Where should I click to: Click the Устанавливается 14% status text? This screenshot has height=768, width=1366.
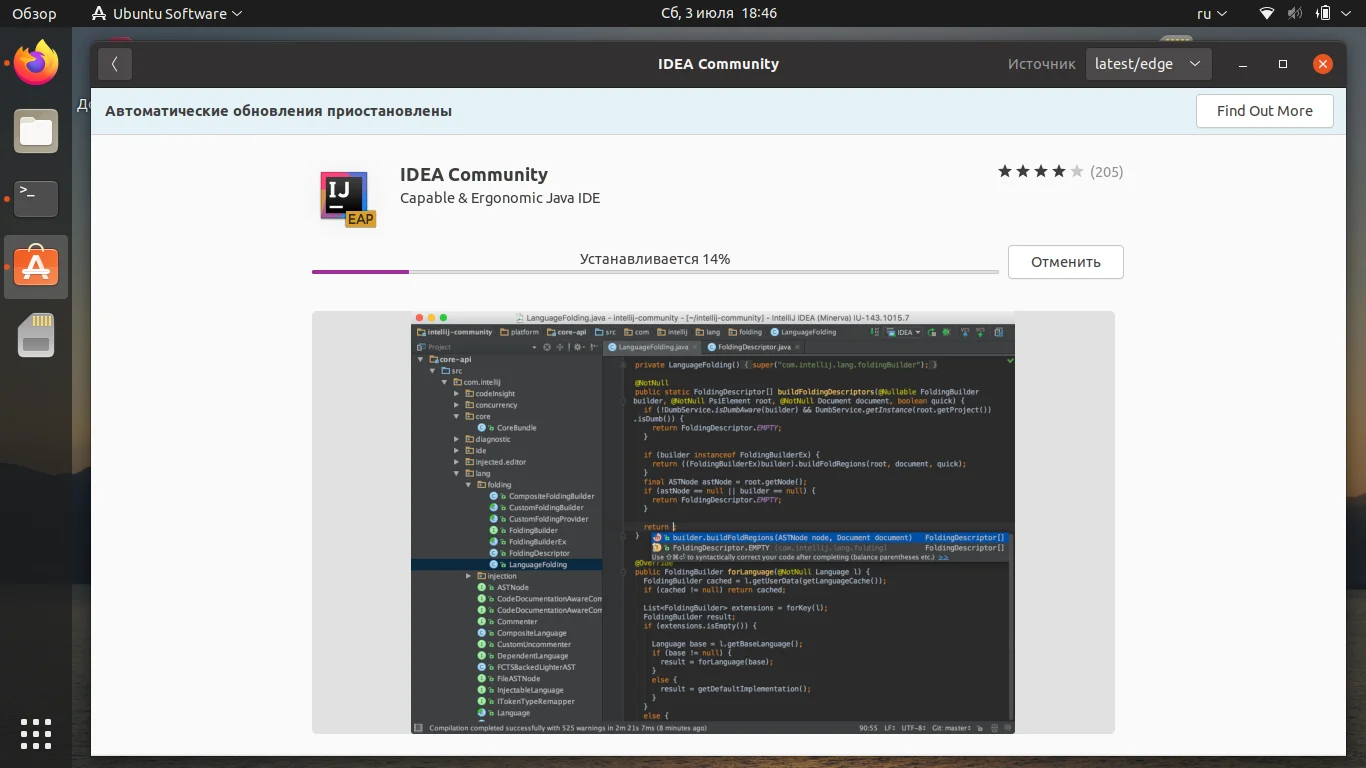655,259
